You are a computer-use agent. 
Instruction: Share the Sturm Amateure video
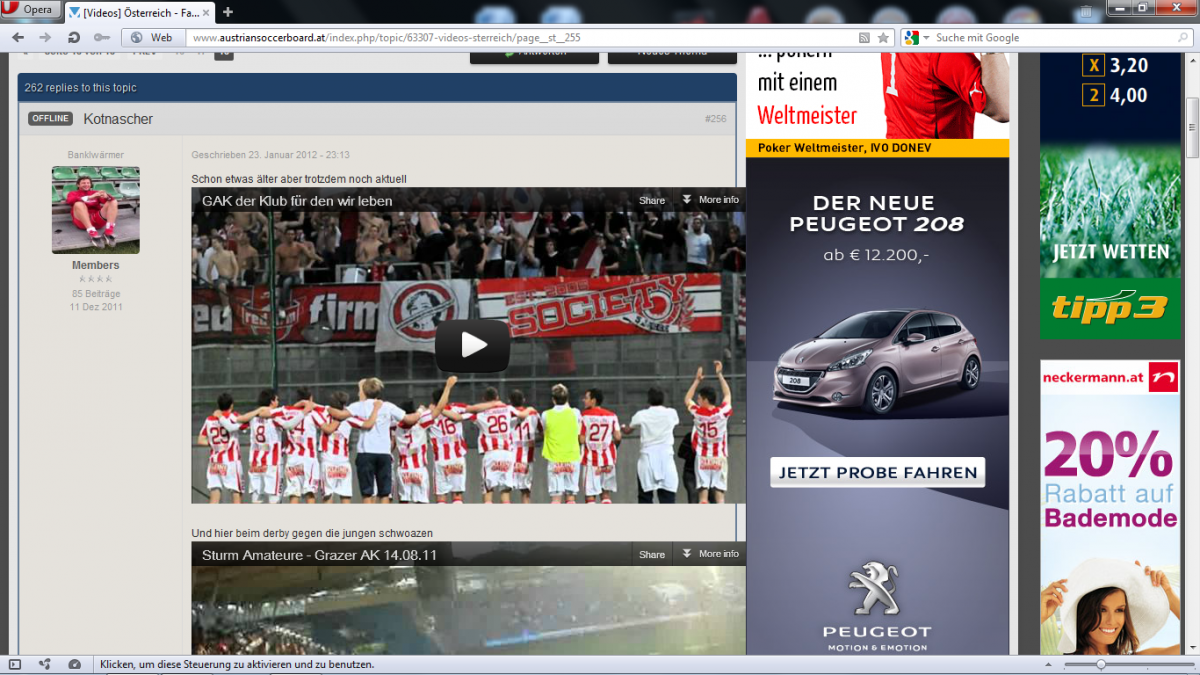[652, 554]
